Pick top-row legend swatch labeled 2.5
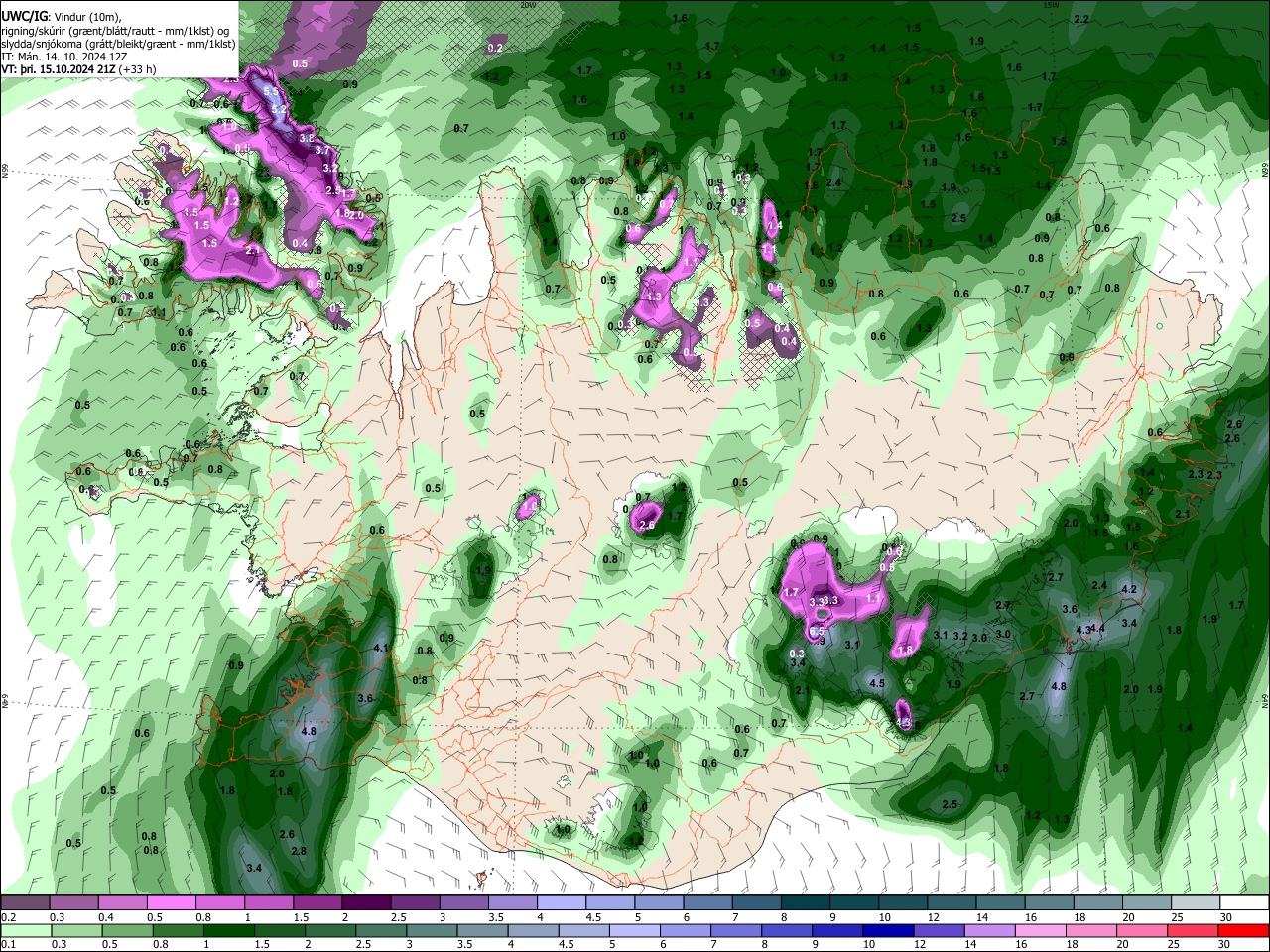The width and height of the screenshot is (1270, 952). (415, 903)
